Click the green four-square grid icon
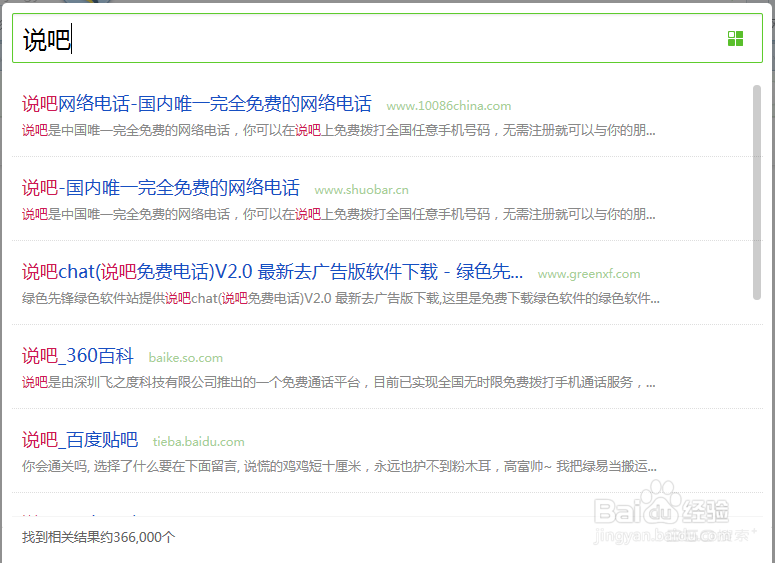This screenshot has height=563, width=775. coord(735,39)
